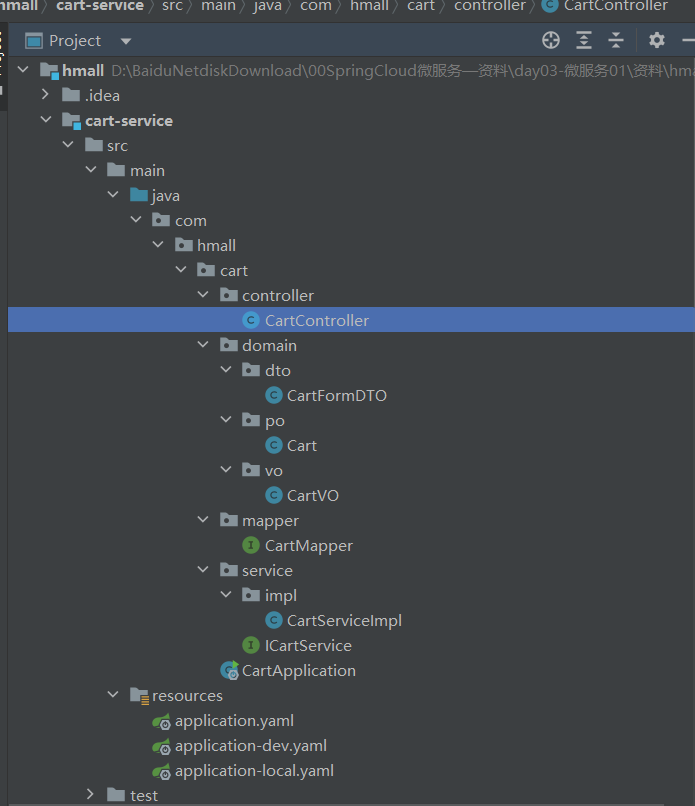Click the Project view window icon

(x=34, y=41)
